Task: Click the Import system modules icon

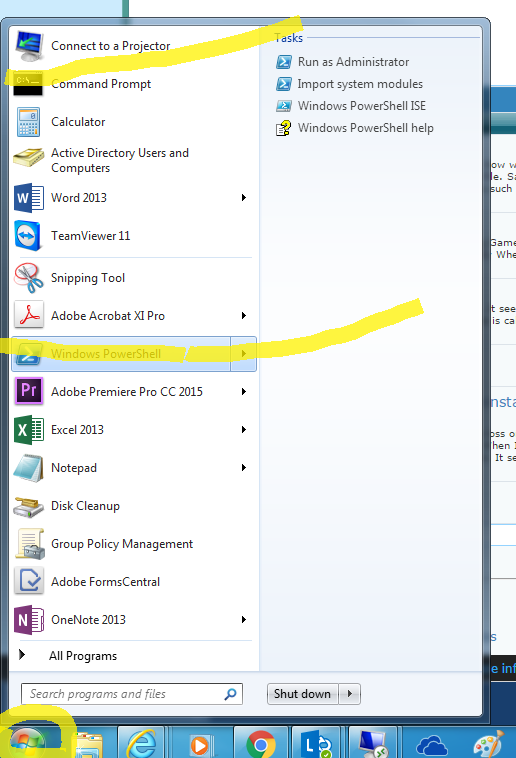Action: (284, 84)
